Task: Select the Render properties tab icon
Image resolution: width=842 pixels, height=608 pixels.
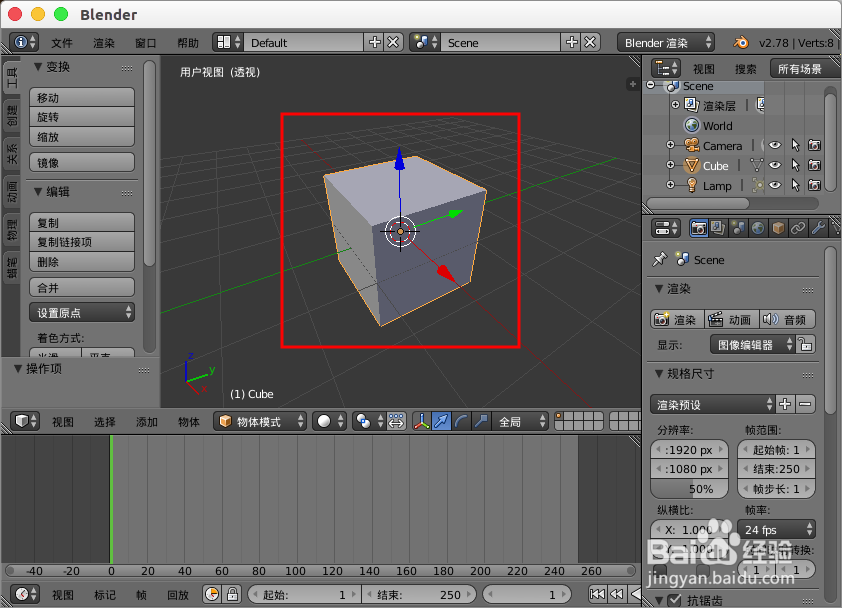Action: (698, 228)
